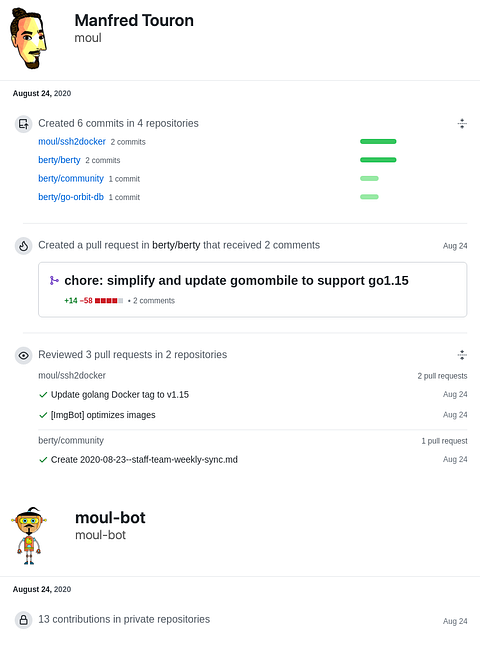Image resolution: width=480 pixels, height=657 pixels.
Task: Click the green checkmark beside ImgBot optimizes images
Action: [43, 415]
